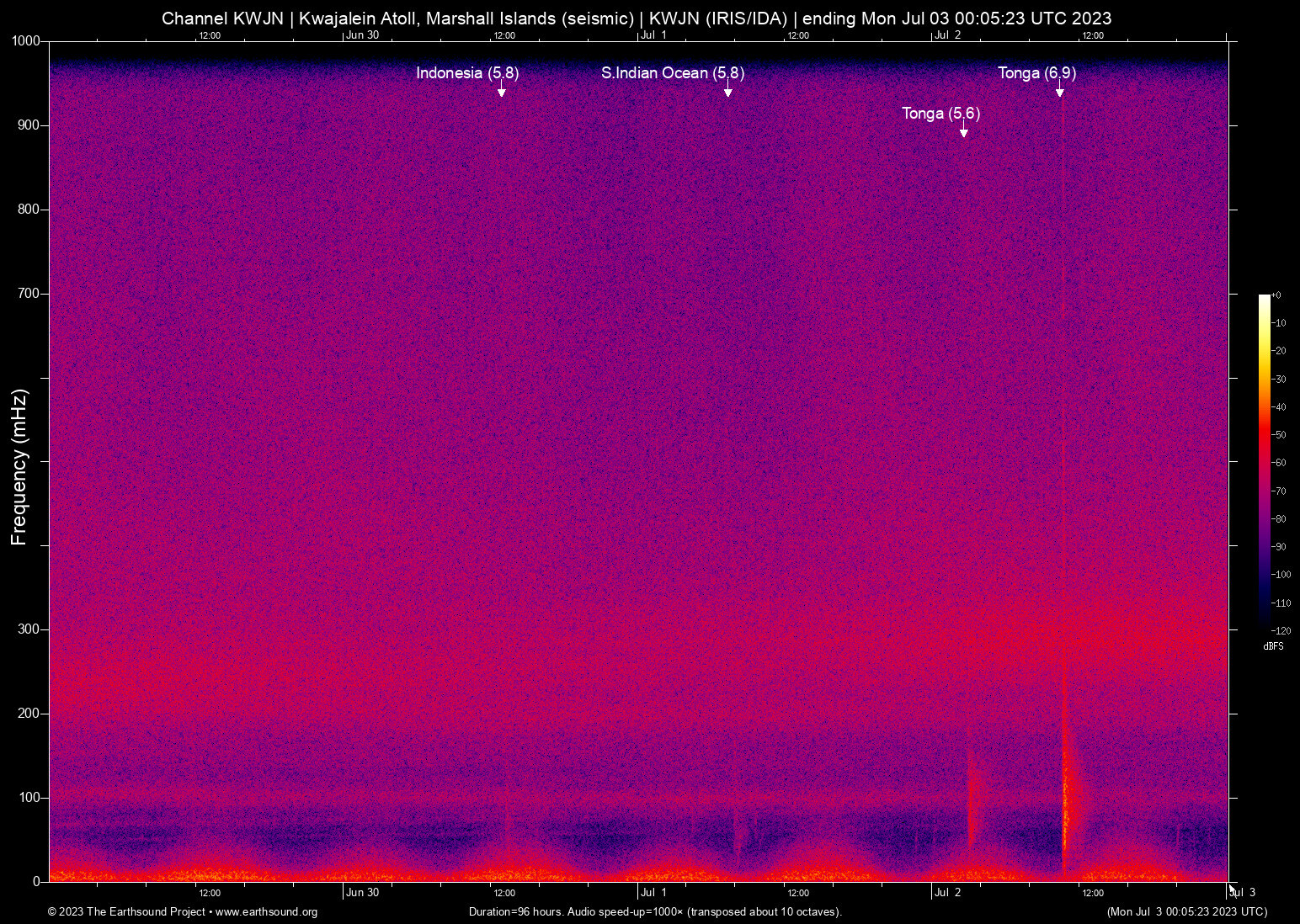The width and height of the screenshot is (1300, 924).
Task: Click the dBFS color scale bar
Action: pos(1265,463)
